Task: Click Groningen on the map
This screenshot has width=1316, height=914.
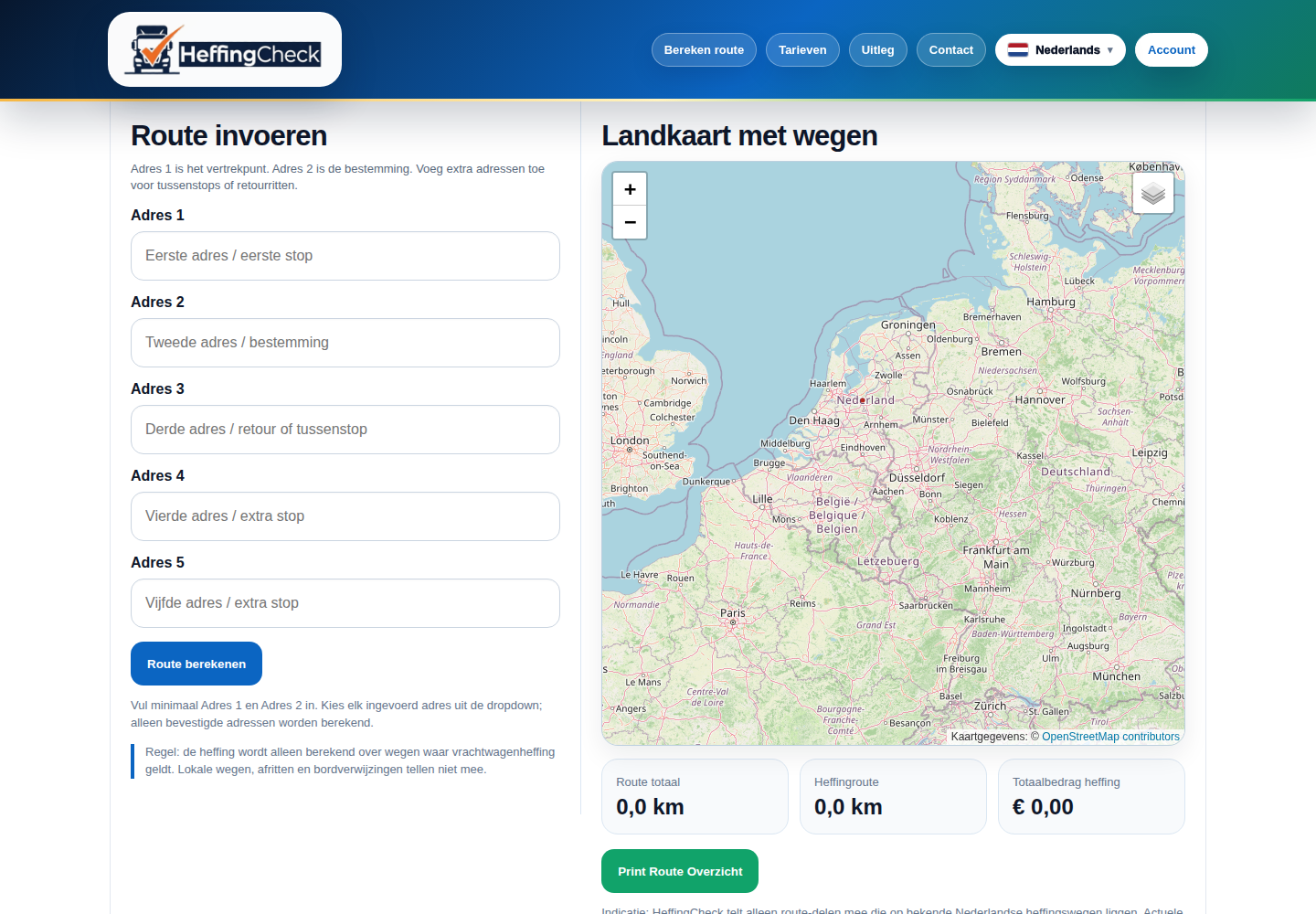Action: coord(908,324)
